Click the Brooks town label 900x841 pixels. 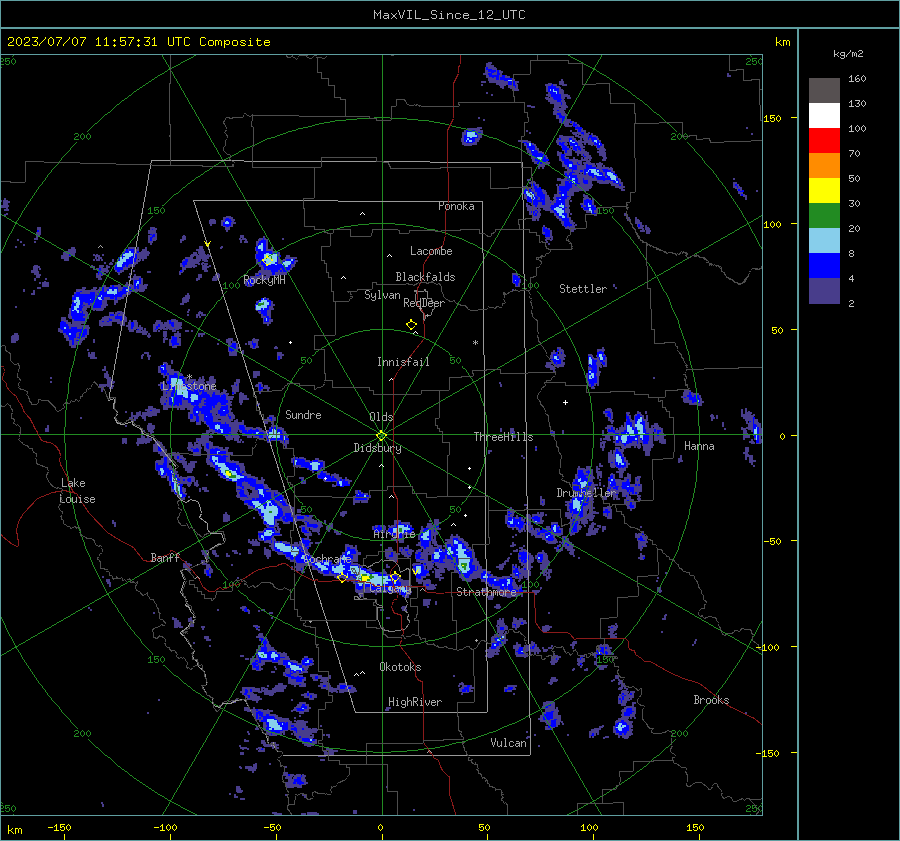pyautogui.click(x=711, y=700)
